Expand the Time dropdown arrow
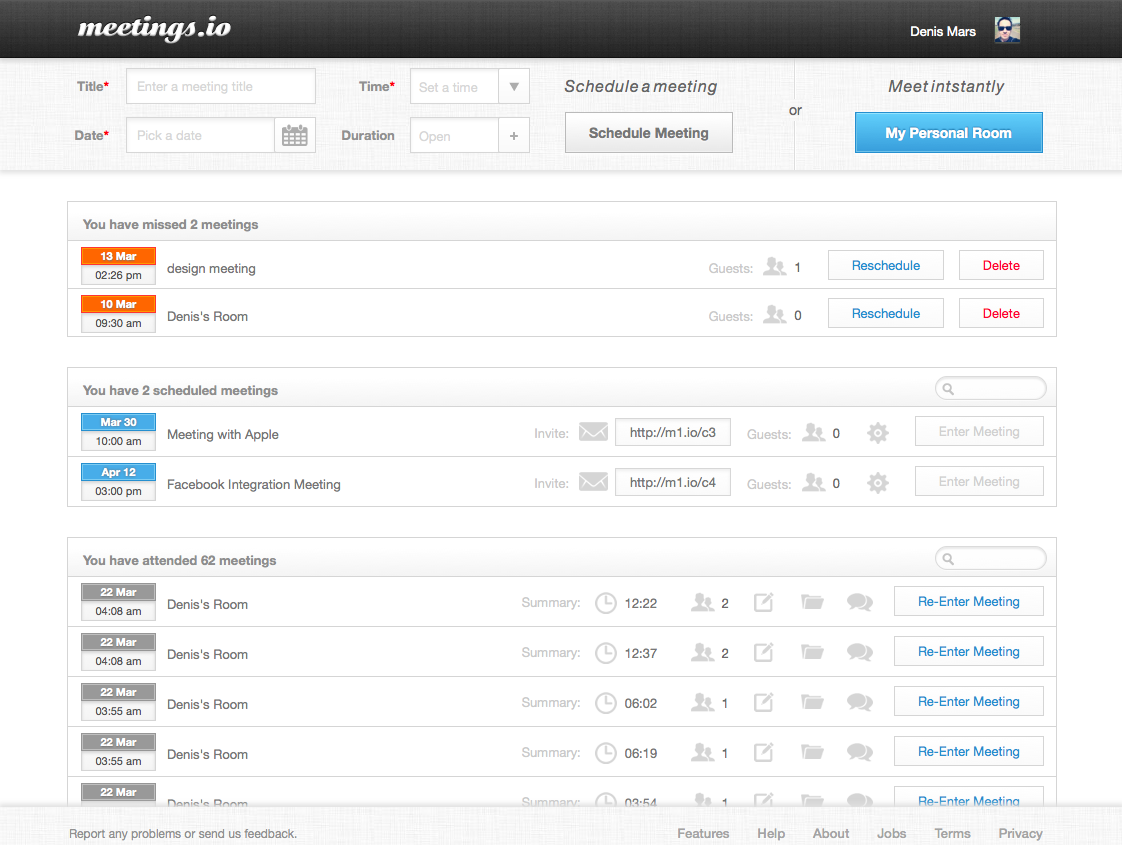The height and width of the screenshot is (845, 1122). 513,87
